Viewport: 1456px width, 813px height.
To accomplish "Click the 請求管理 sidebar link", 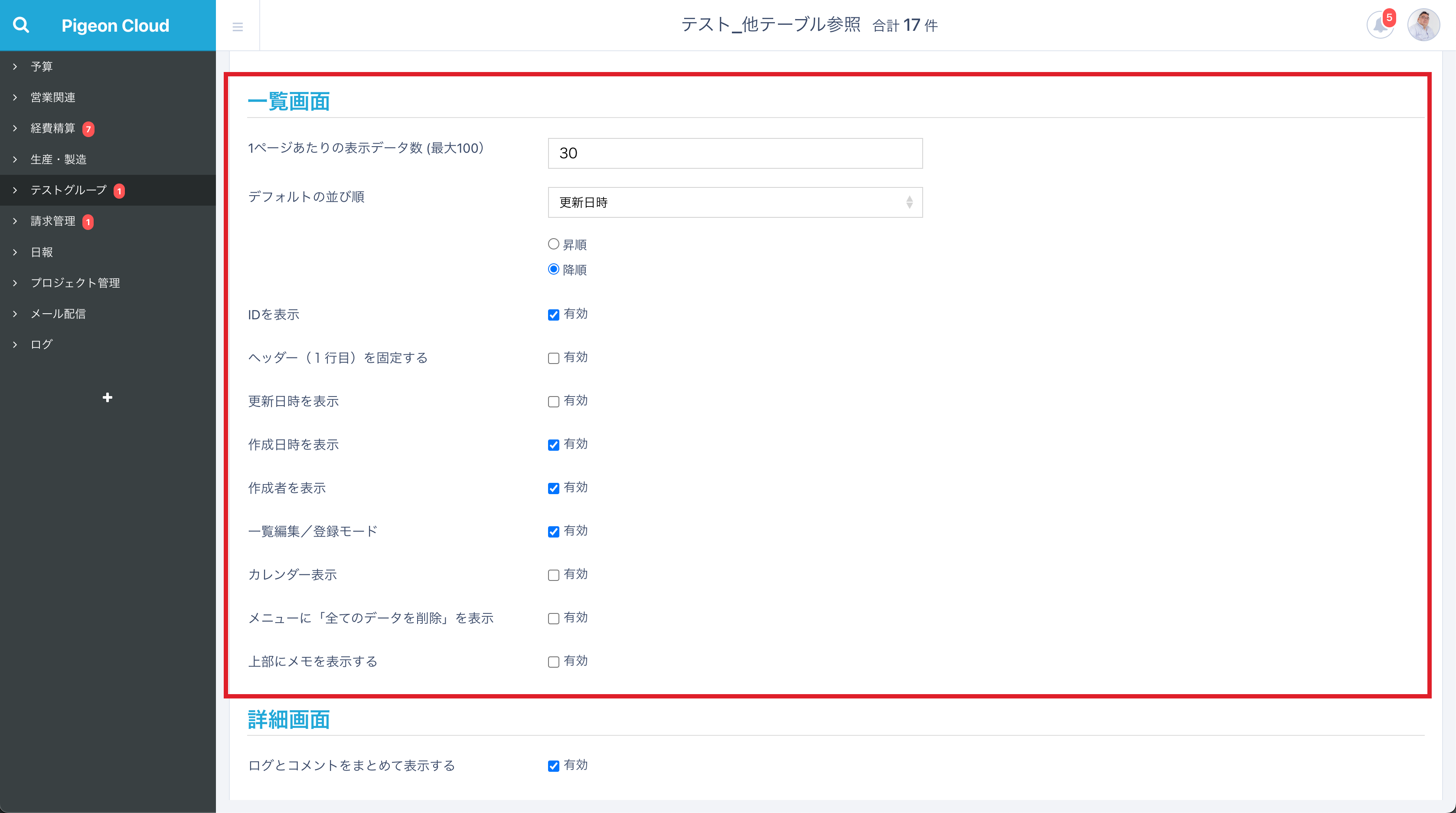I will click(52, 221).
